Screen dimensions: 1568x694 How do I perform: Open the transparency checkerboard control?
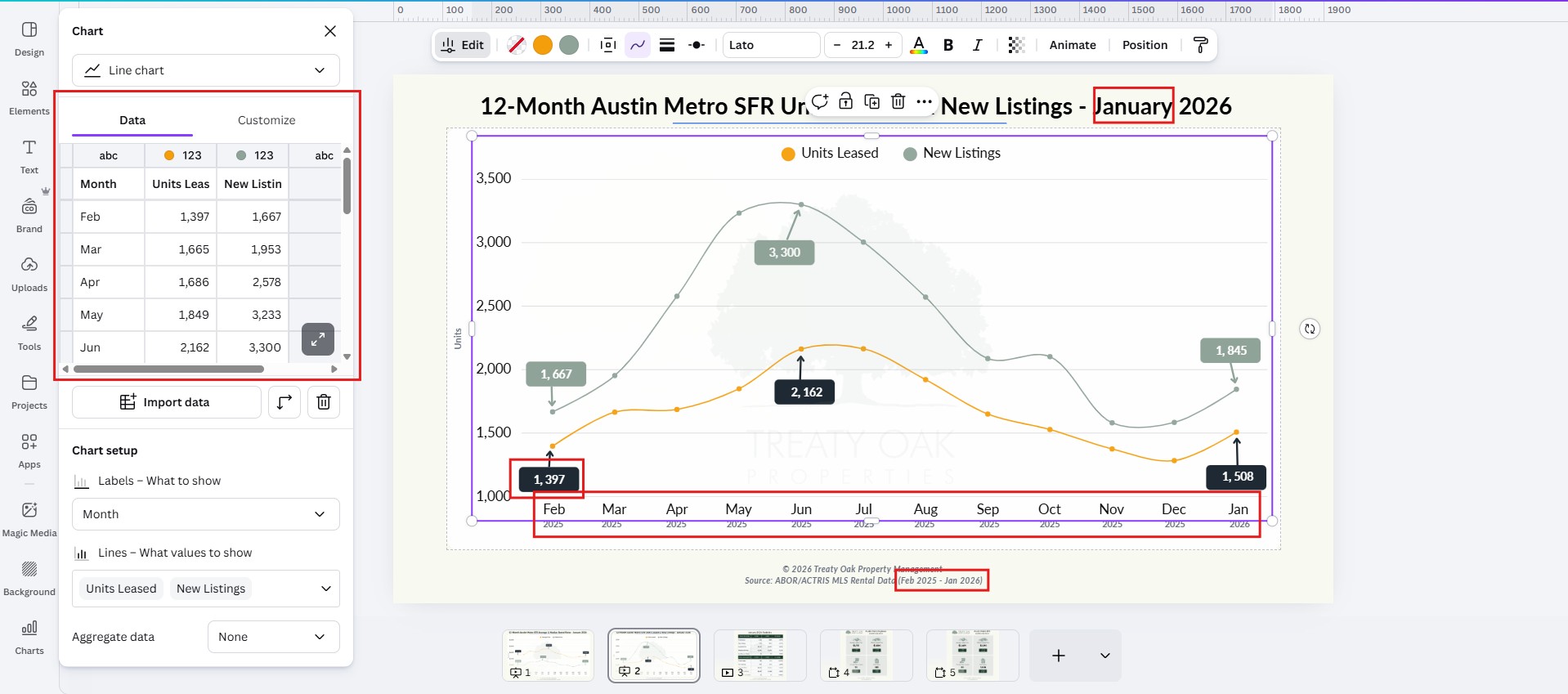tap(1016, 45)
